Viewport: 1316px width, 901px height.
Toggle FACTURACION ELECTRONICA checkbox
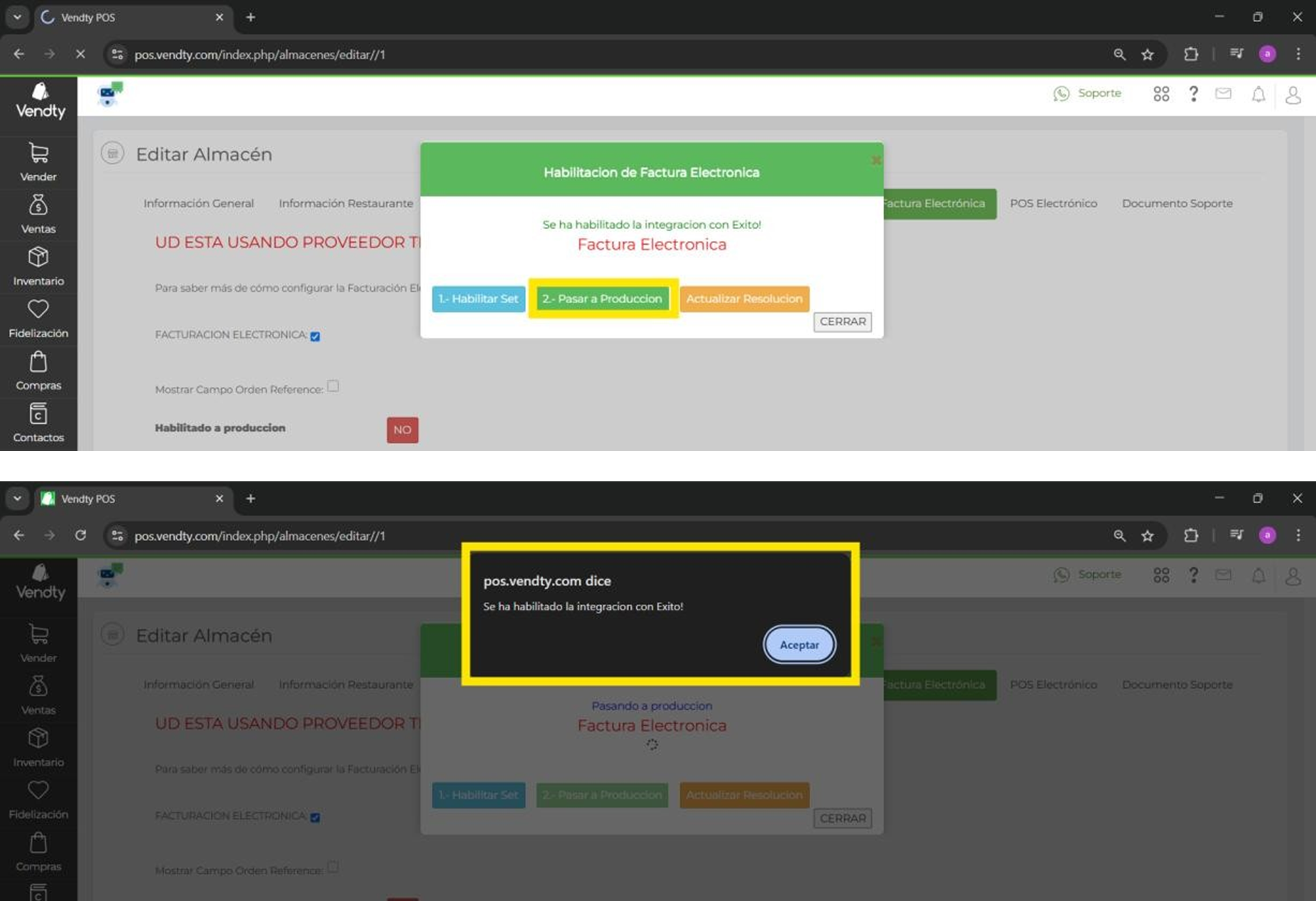[x=315, y=336]
